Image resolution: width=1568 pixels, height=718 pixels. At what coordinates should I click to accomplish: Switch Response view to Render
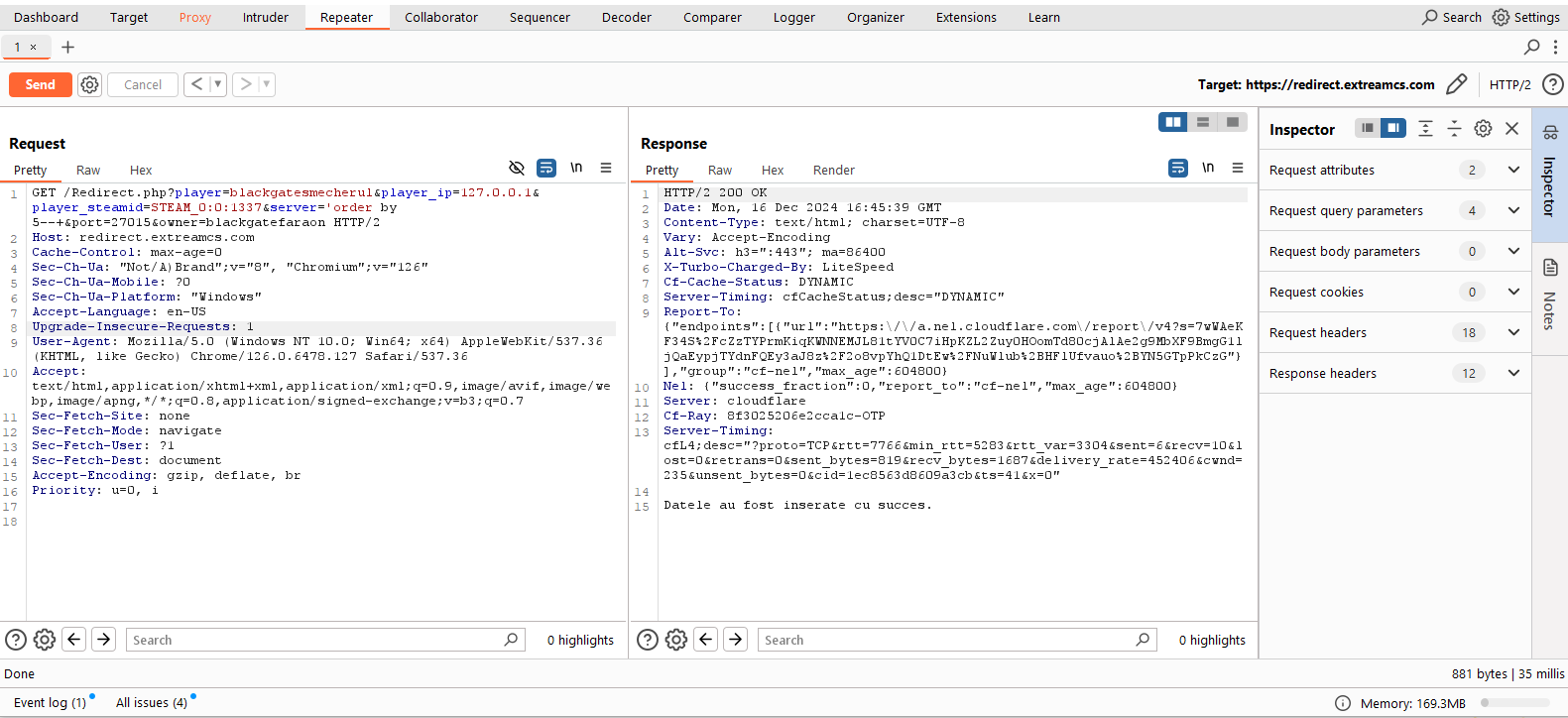(834, 170)
